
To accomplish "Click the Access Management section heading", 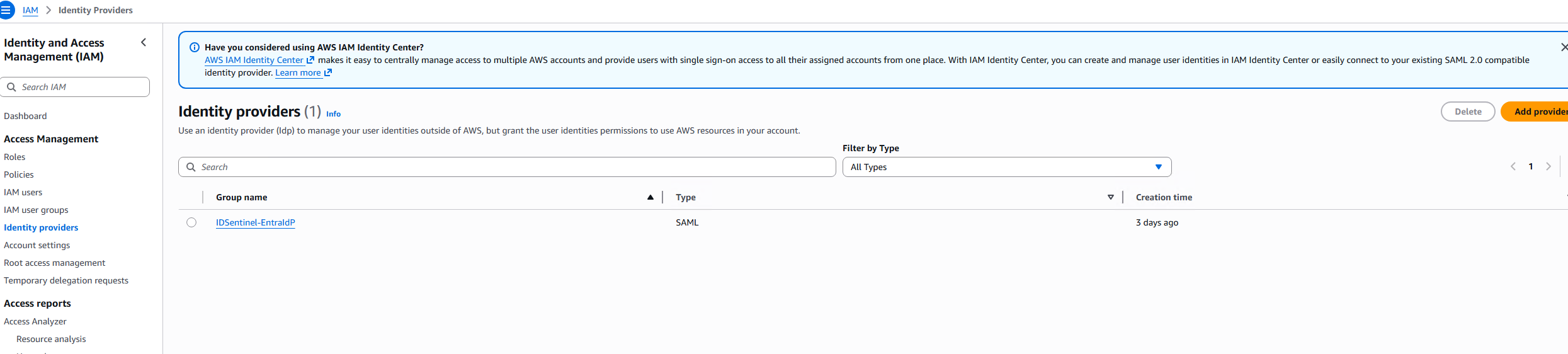I will click(x=51, y=139).
